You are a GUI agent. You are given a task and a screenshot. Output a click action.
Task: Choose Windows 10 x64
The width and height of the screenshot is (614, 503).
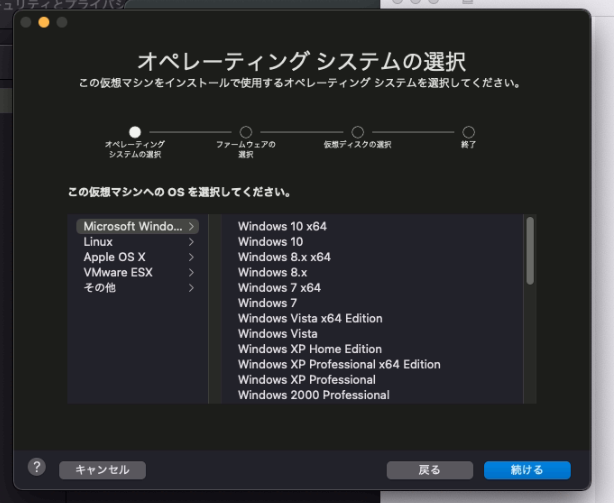(x=282, y=226)
